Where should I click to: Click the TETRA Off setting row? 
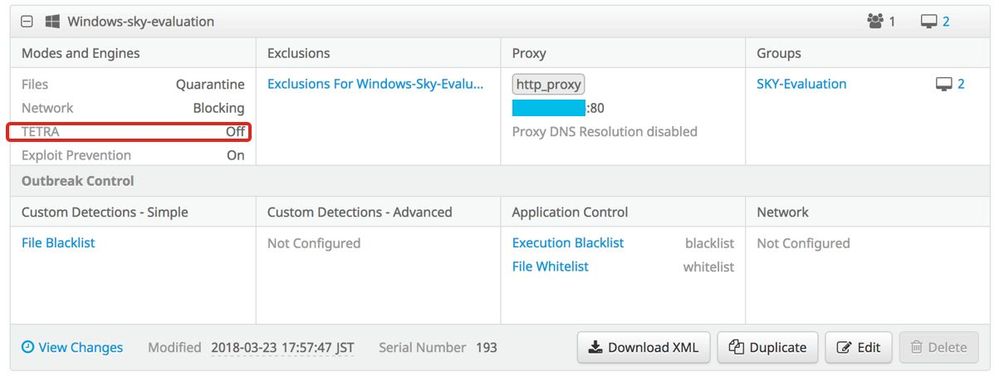click(x=129, y=132)
